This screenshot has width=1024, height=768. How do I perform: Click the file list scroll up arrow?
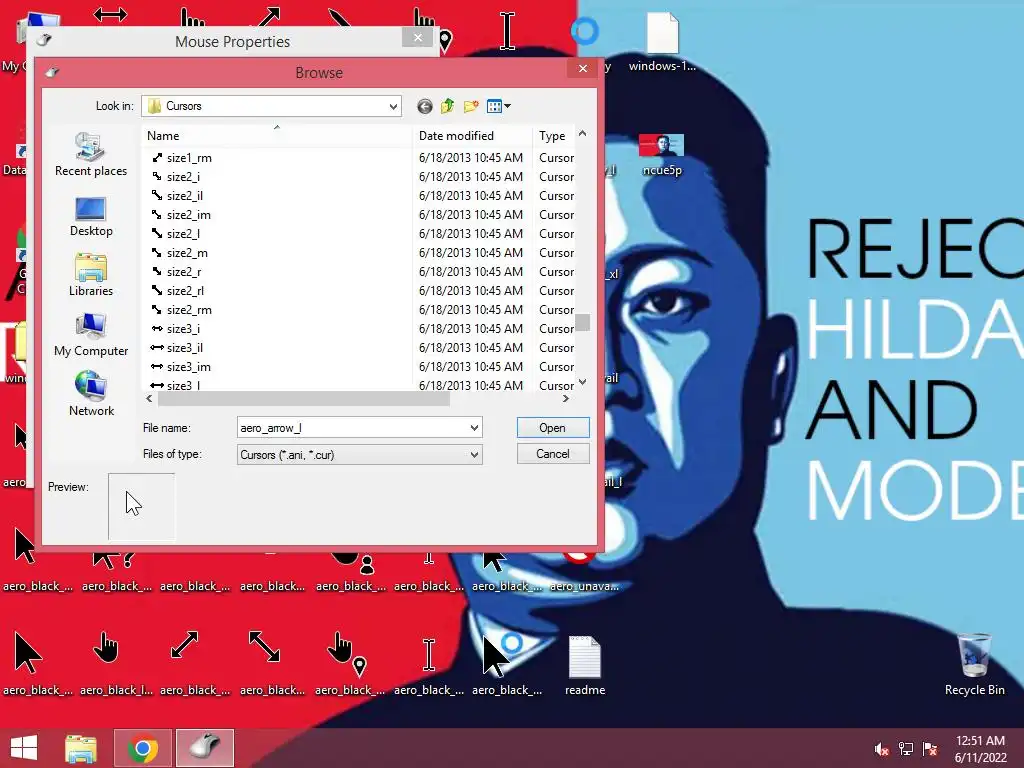[x=583, y=134]
